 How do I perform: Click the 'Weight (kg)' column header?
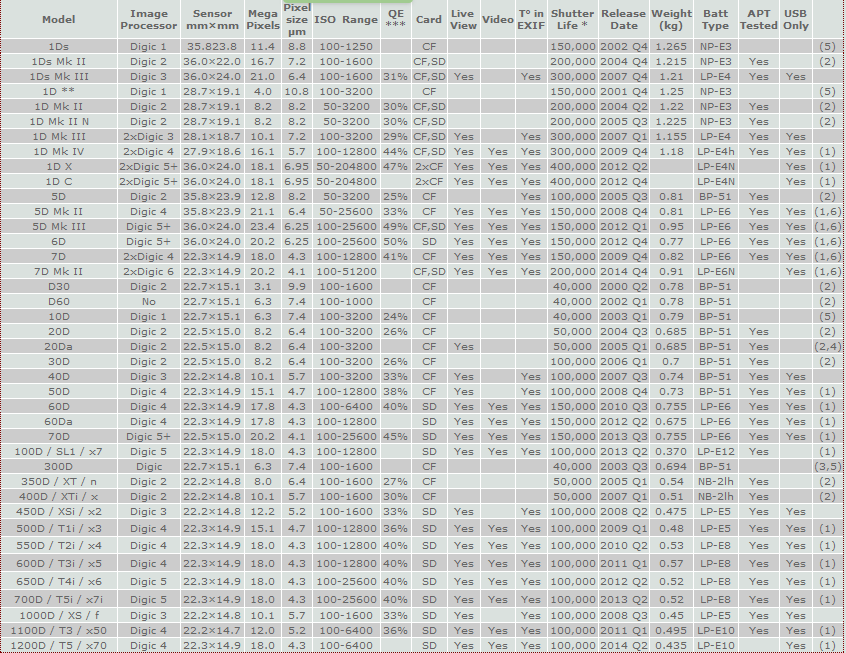[671, 19]
